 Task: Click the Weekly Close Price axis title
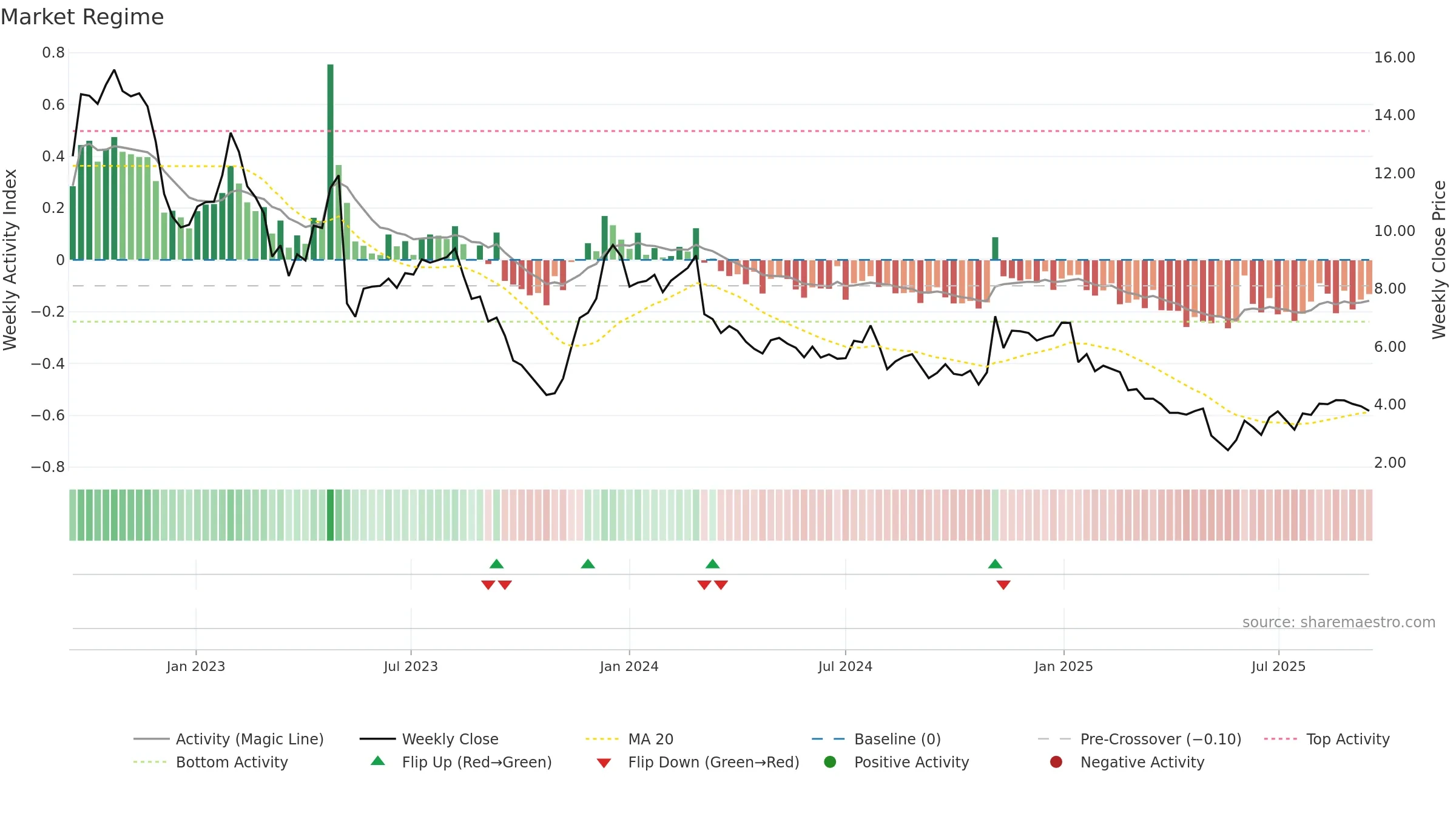click(x=1439, y=260)
